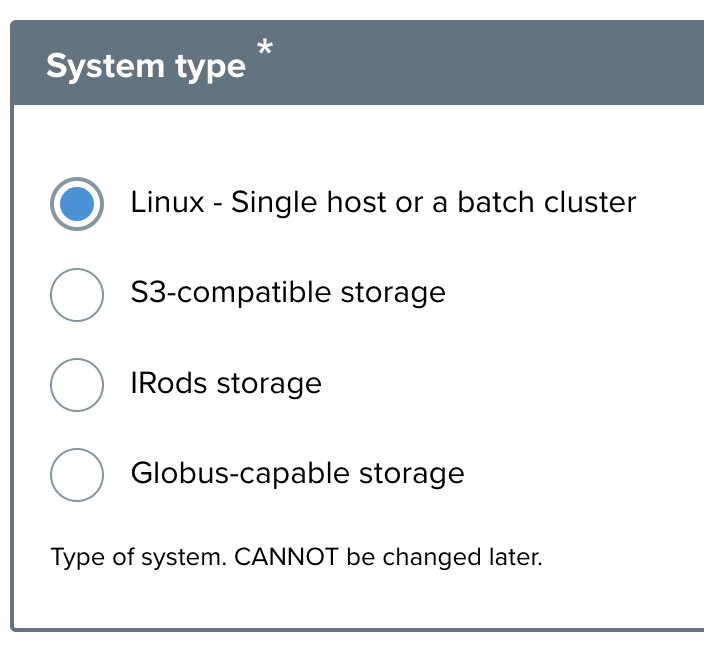The image size is (704, 656).
Task: Click the "Globus-capable storage" option label
Action: (297, 473)
